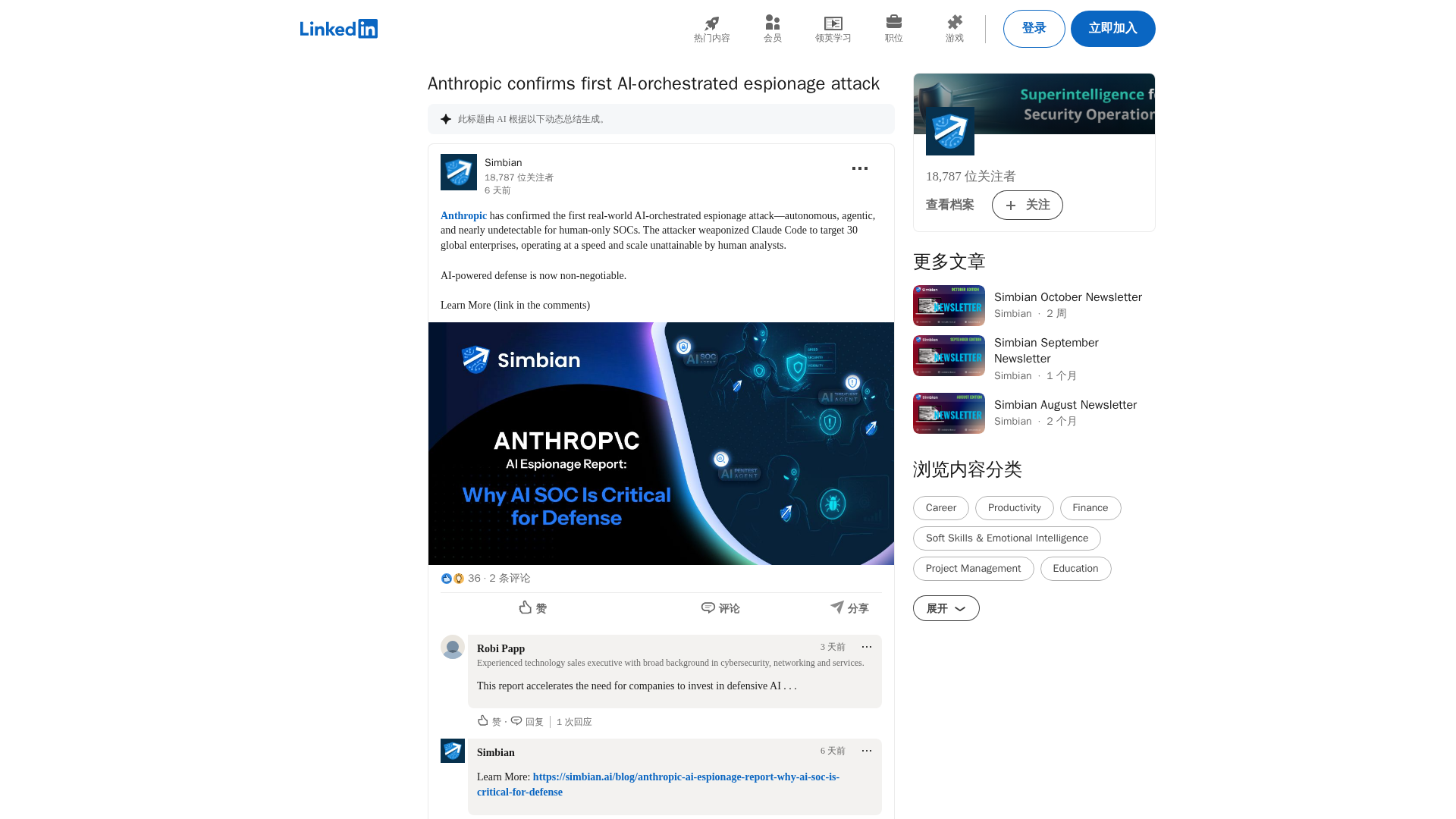Screen dimensions: 1456x819
Task: Open the options menu on Robi Papp's comment
Action: (866, 647)
